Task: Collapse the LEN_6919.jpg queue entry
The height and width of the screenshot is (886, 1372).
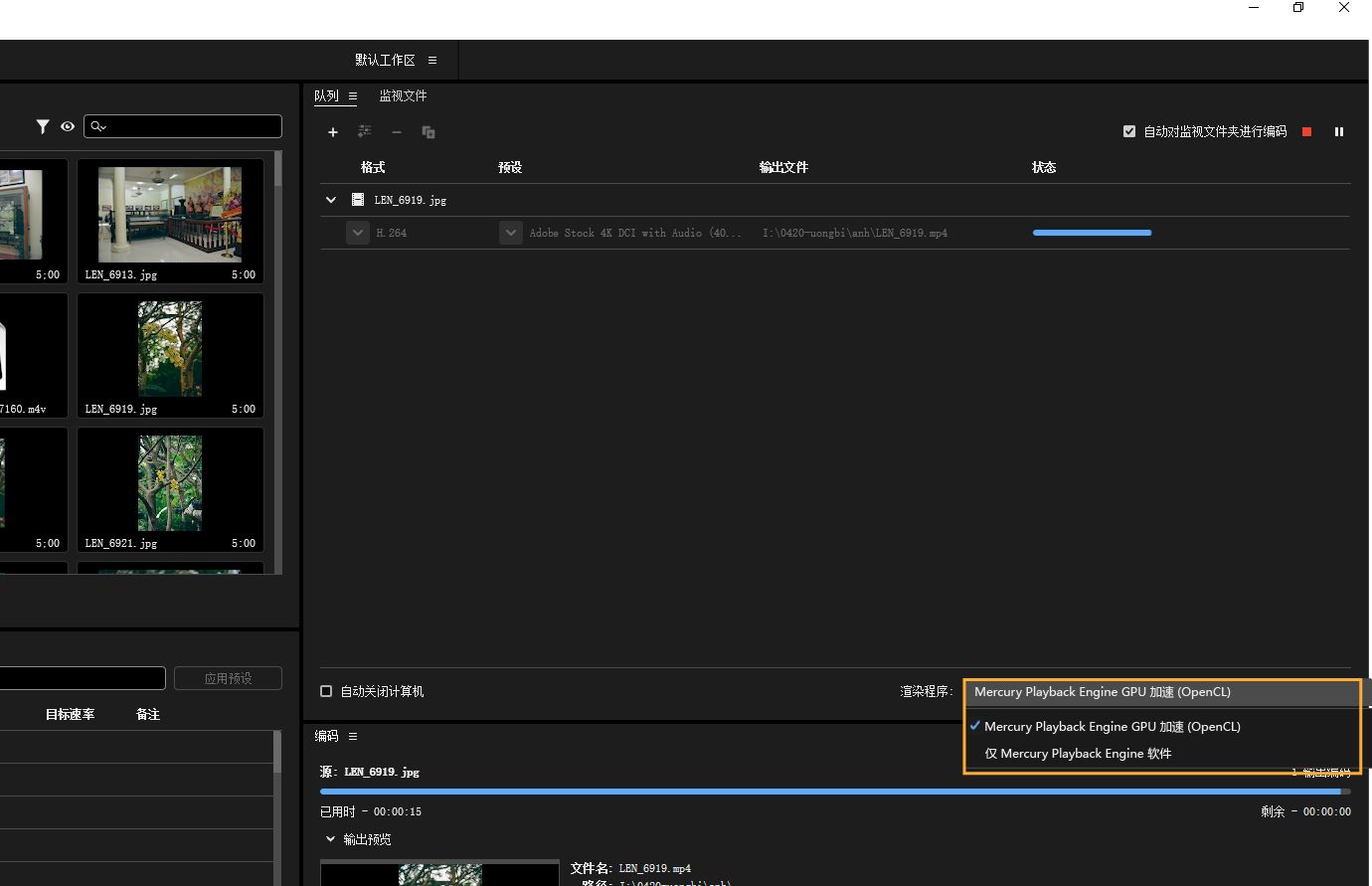Action: pyautogui.click(x=331, y=199)
